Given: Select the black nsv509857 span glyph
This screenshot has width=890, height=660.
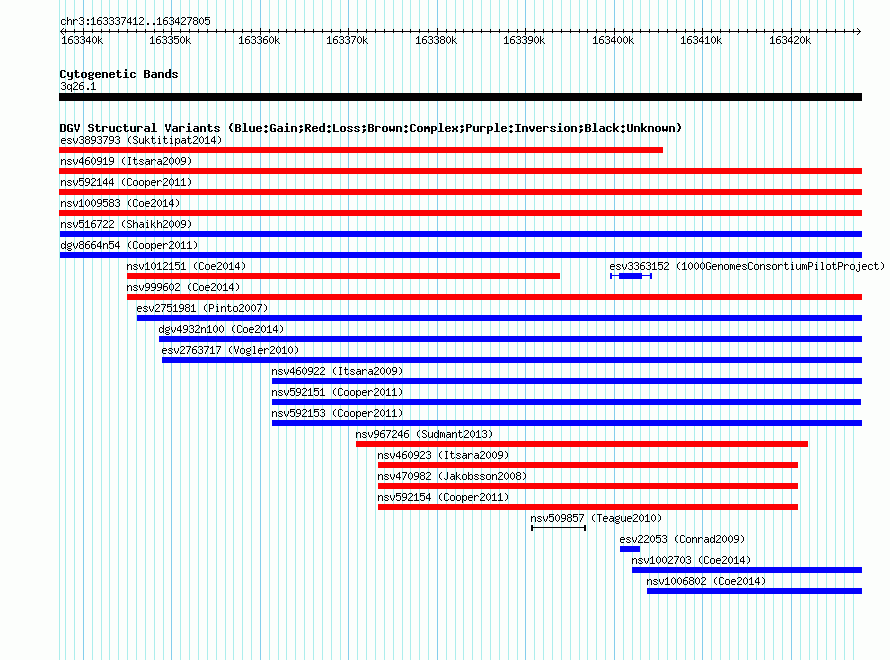Looking at the screenshot, I should point(559,528).
